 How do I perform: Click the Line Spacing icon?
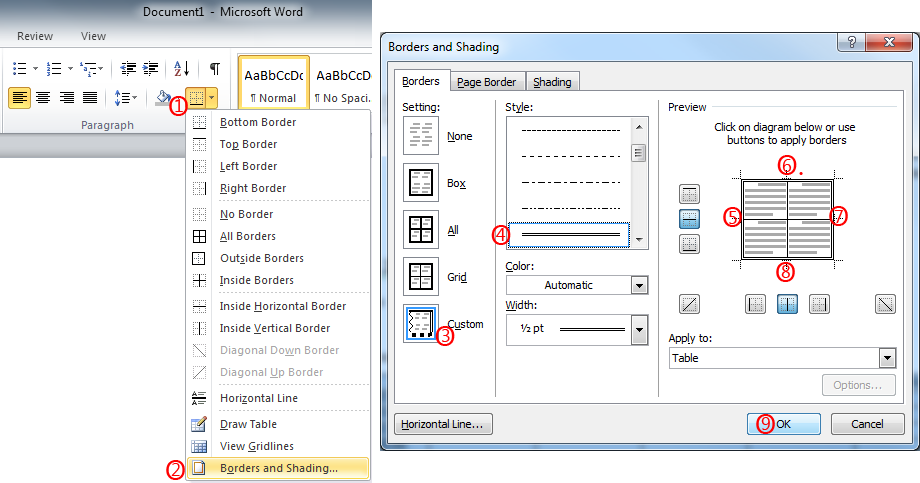click(x=121, y=97)
